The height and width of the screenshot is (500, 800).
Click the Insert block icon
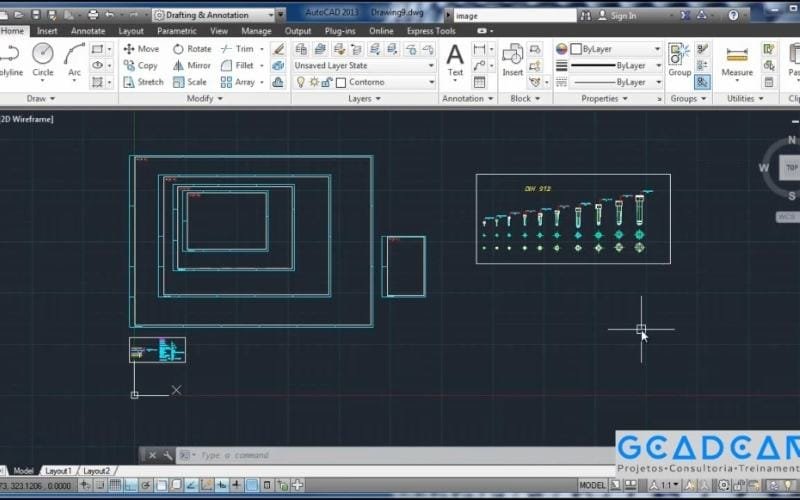(x=512, y=60)
